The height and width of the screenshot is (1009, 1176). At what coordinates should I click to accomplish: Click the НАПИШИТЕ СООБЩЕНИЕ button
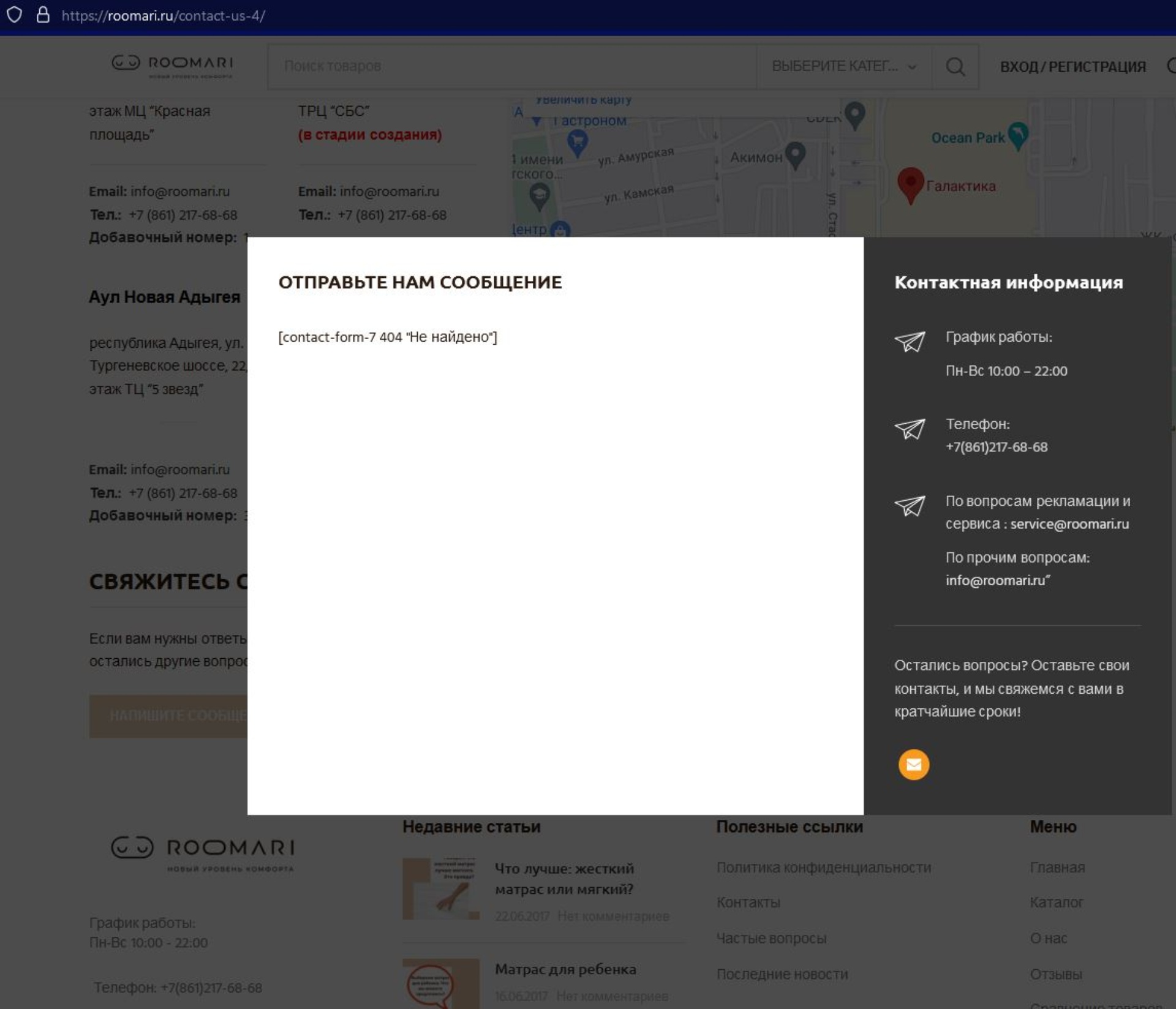[x=169, y=716]
